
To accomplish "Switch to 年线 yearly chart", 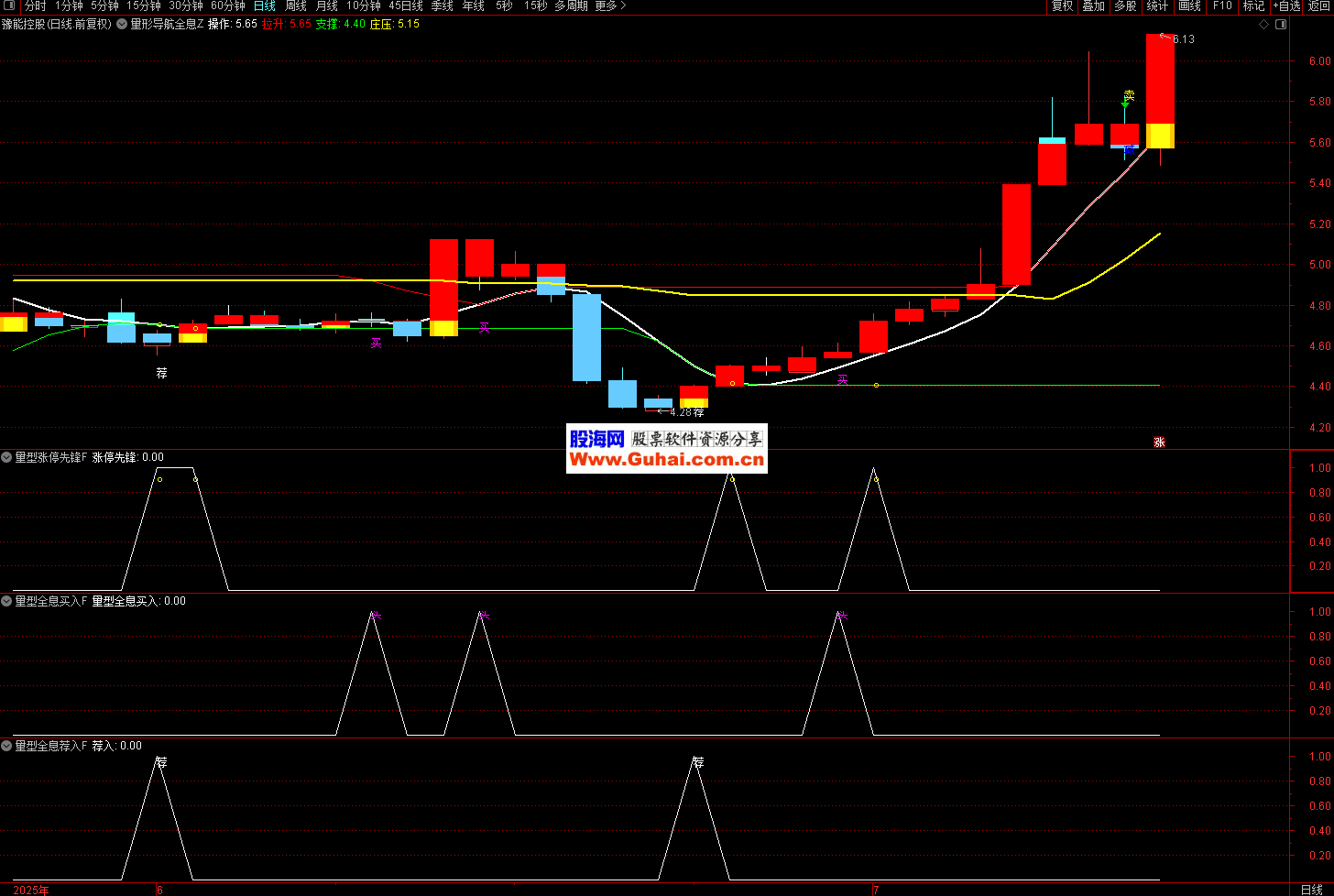I will pos(474,6).
